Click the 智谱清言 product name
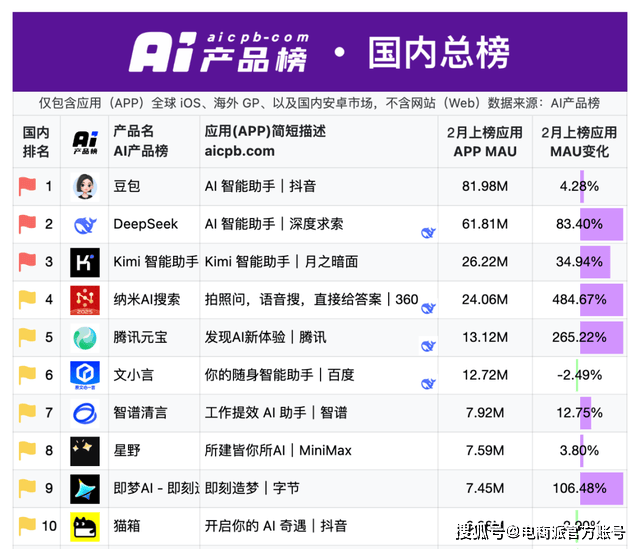This screenshot has width=640, height=549. (x=140, y=413)
